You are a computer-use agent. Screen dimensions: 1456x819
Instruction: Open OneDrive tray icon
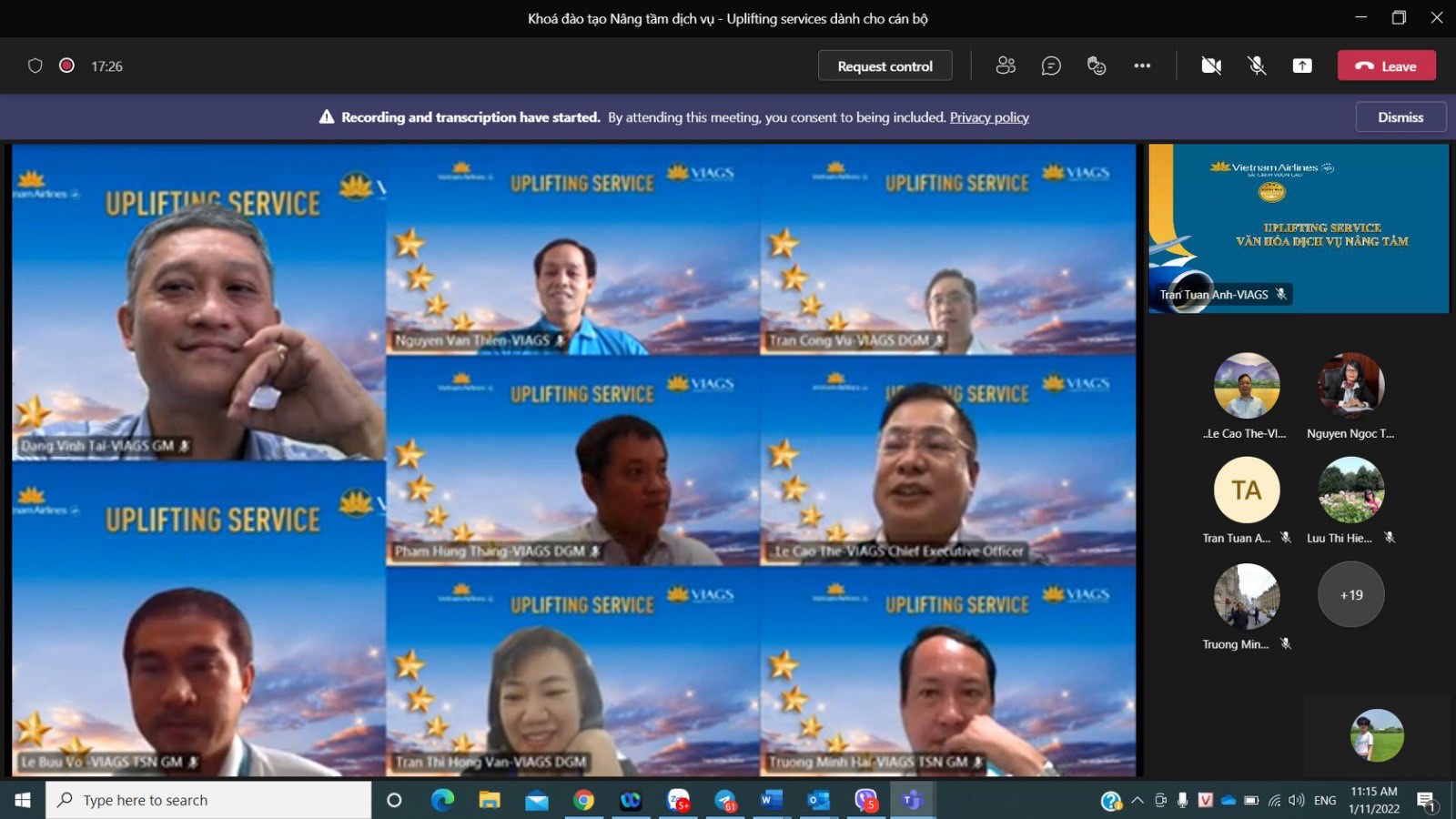[1228, 800]
